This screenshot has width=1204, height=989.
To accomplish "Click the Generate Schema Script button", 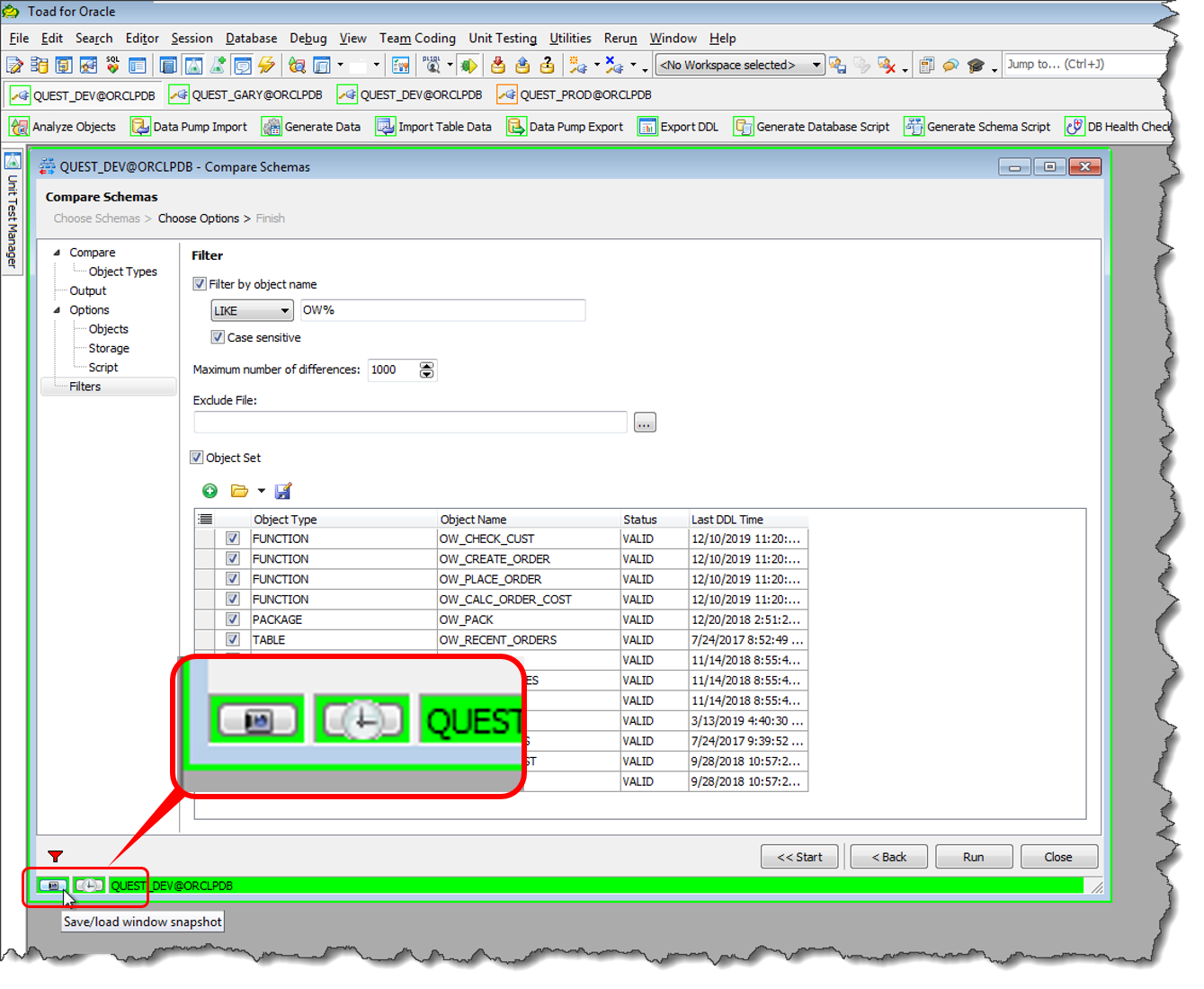I will pyautogui.click(x=977, y=127).
